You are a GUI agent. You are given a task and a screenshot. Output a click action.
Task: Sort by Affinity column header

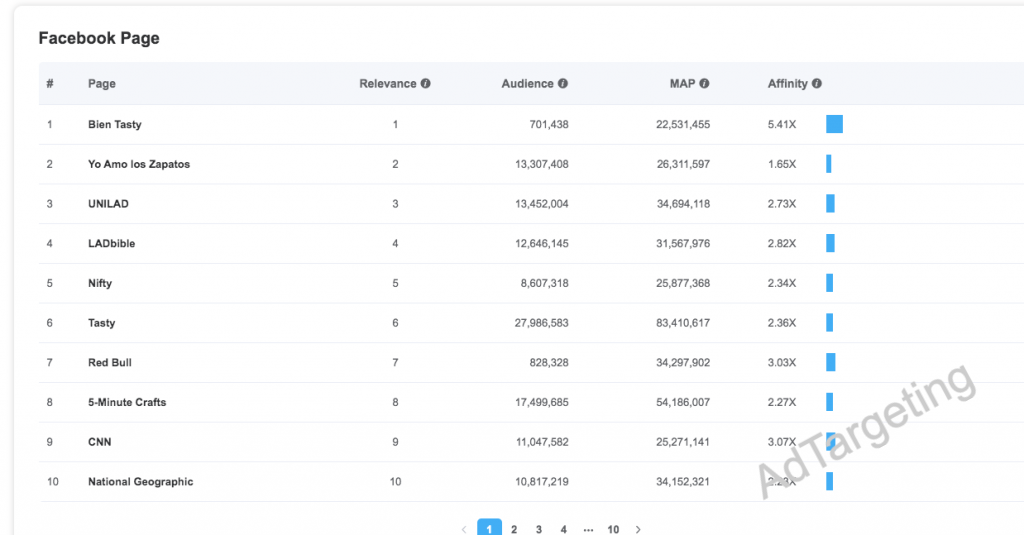(788, 84)
